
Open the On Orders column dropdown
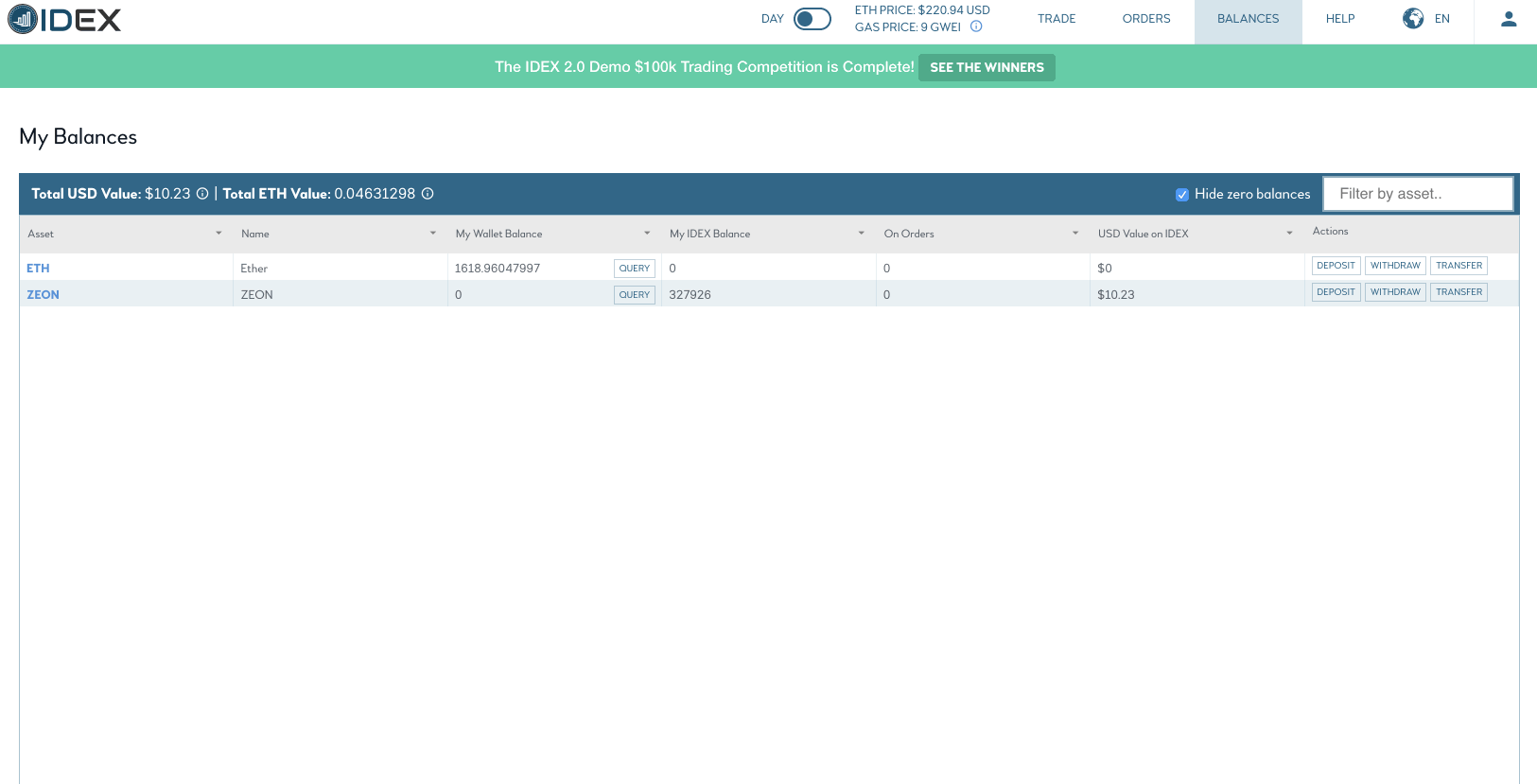pos(1075,234)
